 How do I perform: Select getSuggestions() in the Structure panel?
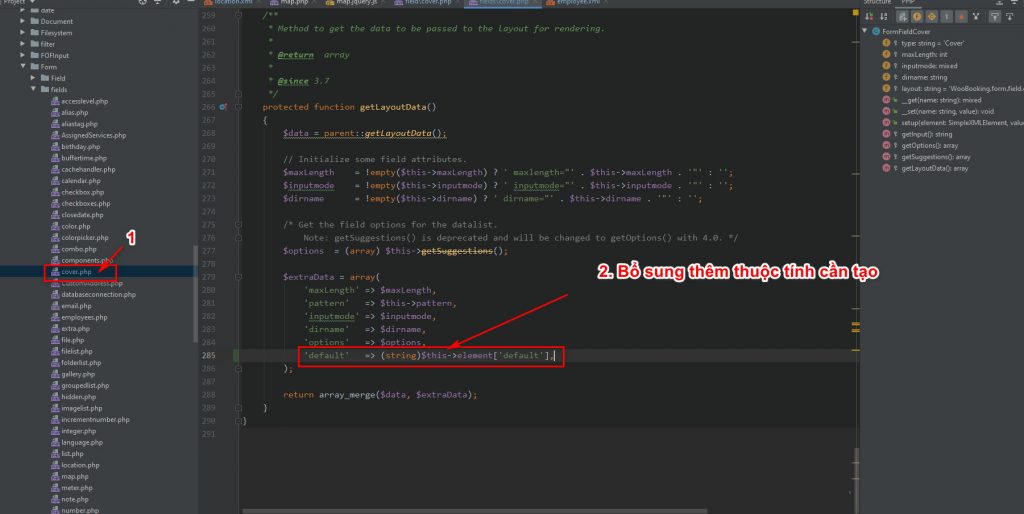pyautogui.click(x=935, y=157)
